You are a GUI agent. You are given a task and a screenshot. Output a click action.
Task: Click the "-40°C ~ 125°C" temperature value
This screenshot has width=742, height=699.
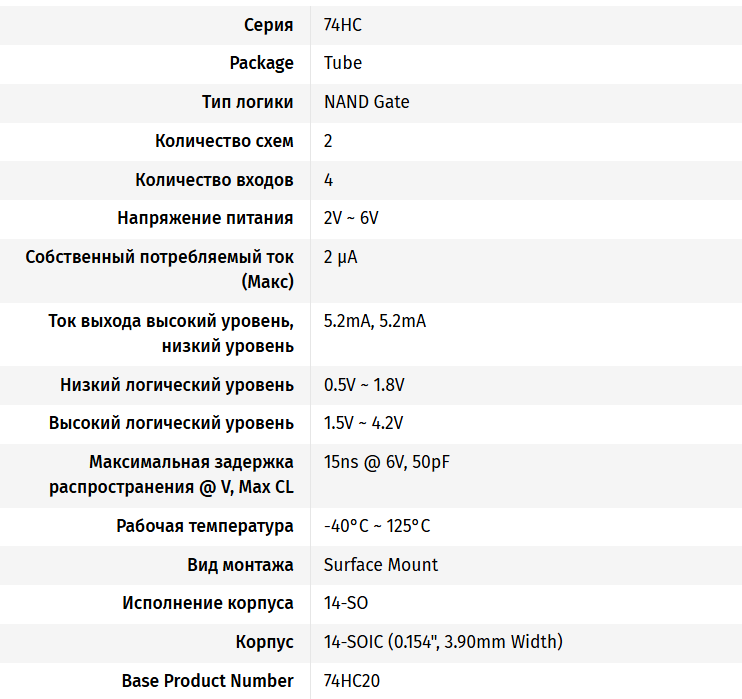tap(377, 526)
